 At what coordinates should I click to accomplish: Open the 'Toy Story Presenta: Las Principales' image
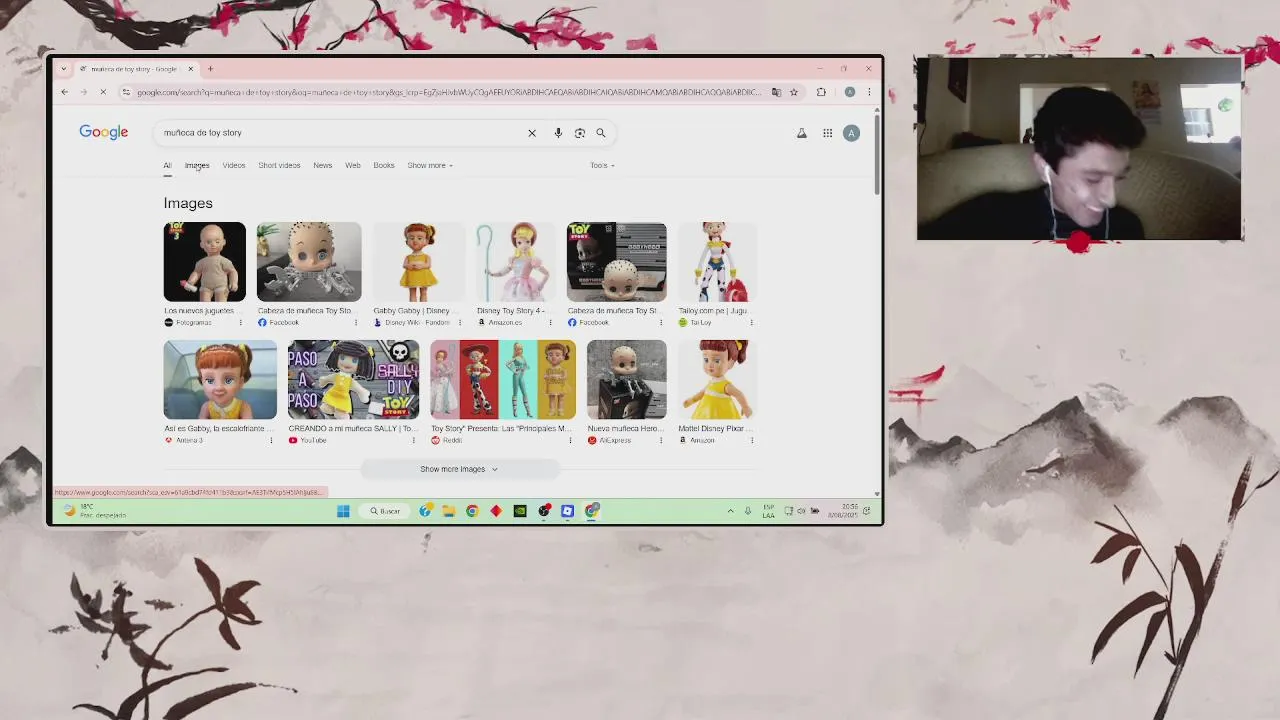coord(503,380)
